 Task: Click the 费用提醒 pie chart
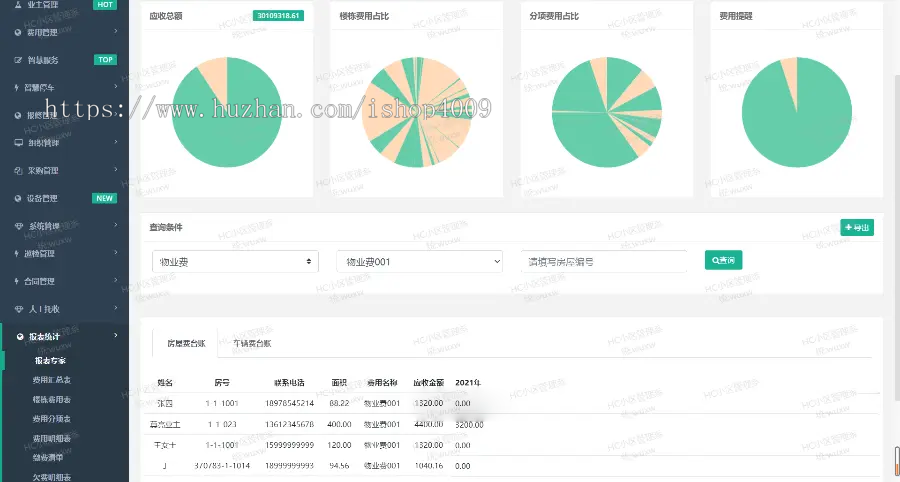click(797, 112)
